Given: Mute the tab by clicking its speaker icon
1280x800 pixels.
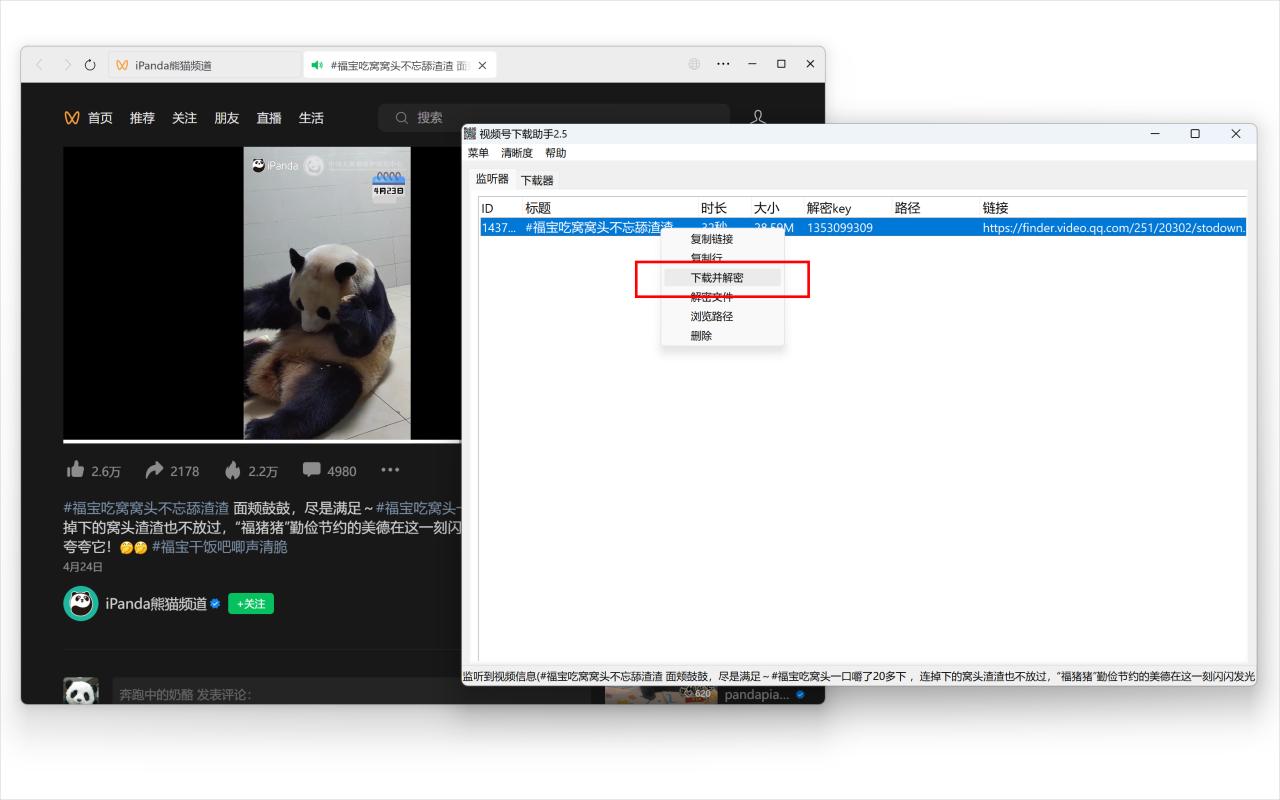Looking at the screenshot, I should 319,64.
